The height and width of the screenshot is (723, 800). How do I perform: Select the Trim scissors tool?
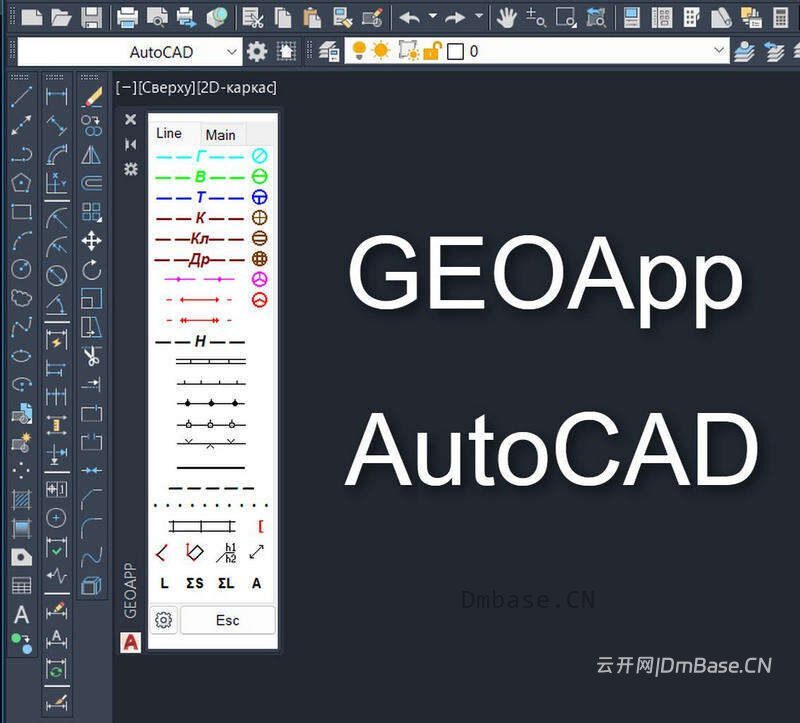click(x=92, y=356)
